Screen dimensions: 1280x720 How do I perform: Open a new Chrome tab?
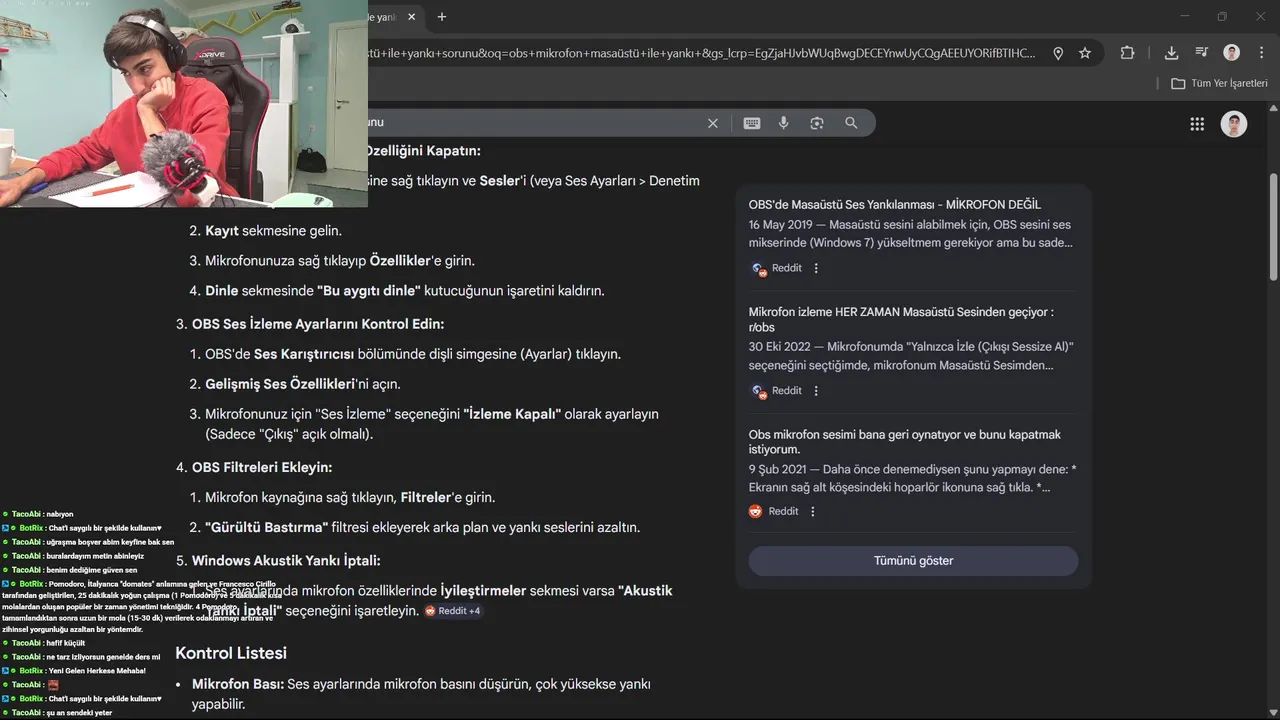442,17
